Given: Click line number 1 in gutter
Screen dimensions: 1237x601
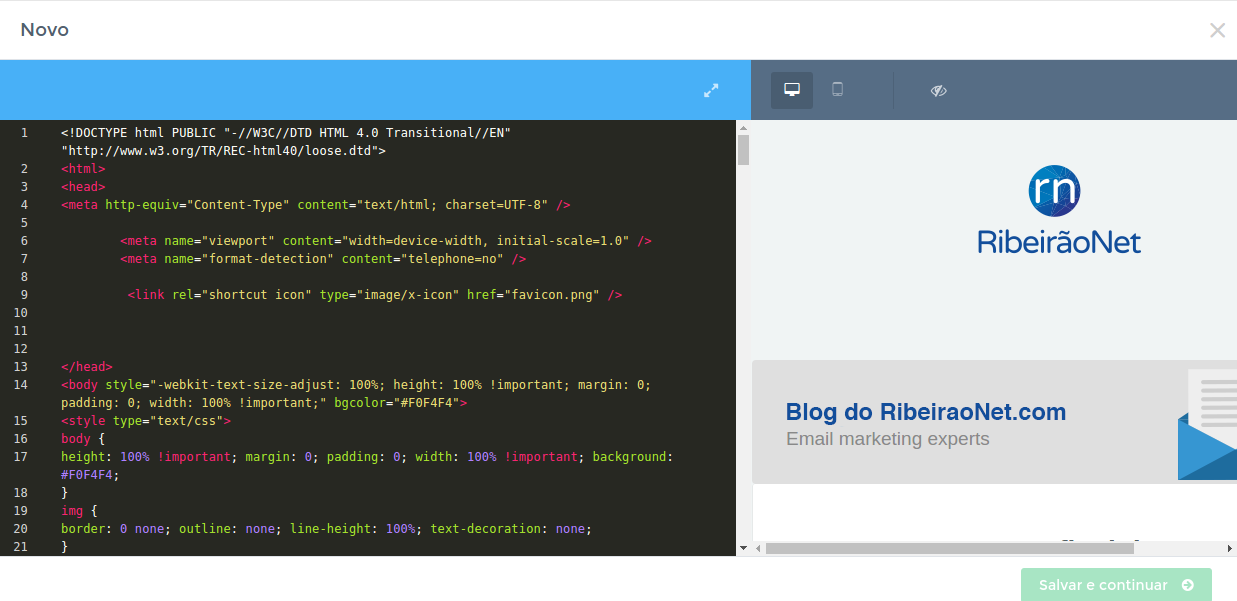Looking at the screenshot, I should 24,132.
